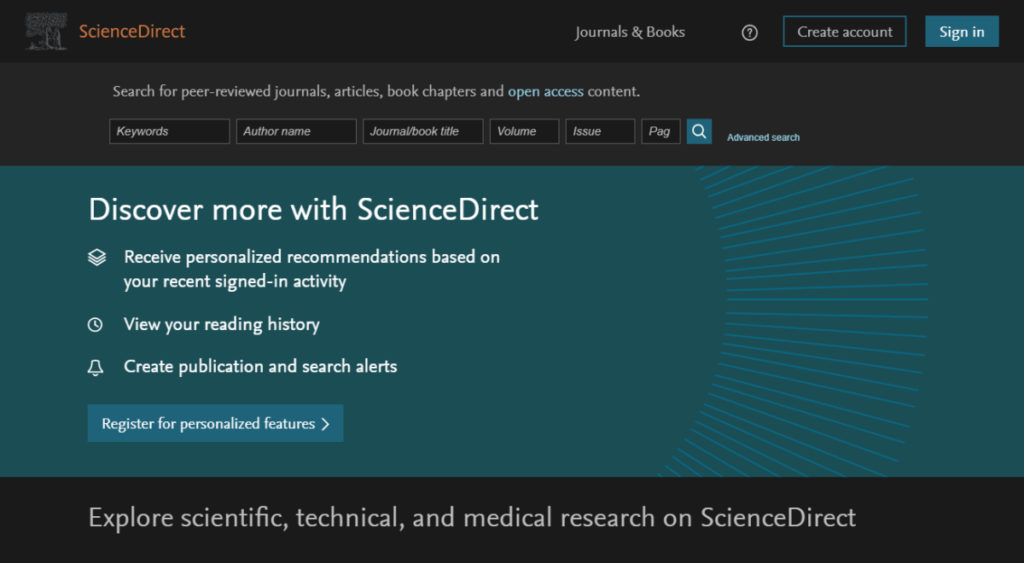Focus the Author name field
The image size is (1024, 563).
[x=296, y=131]
